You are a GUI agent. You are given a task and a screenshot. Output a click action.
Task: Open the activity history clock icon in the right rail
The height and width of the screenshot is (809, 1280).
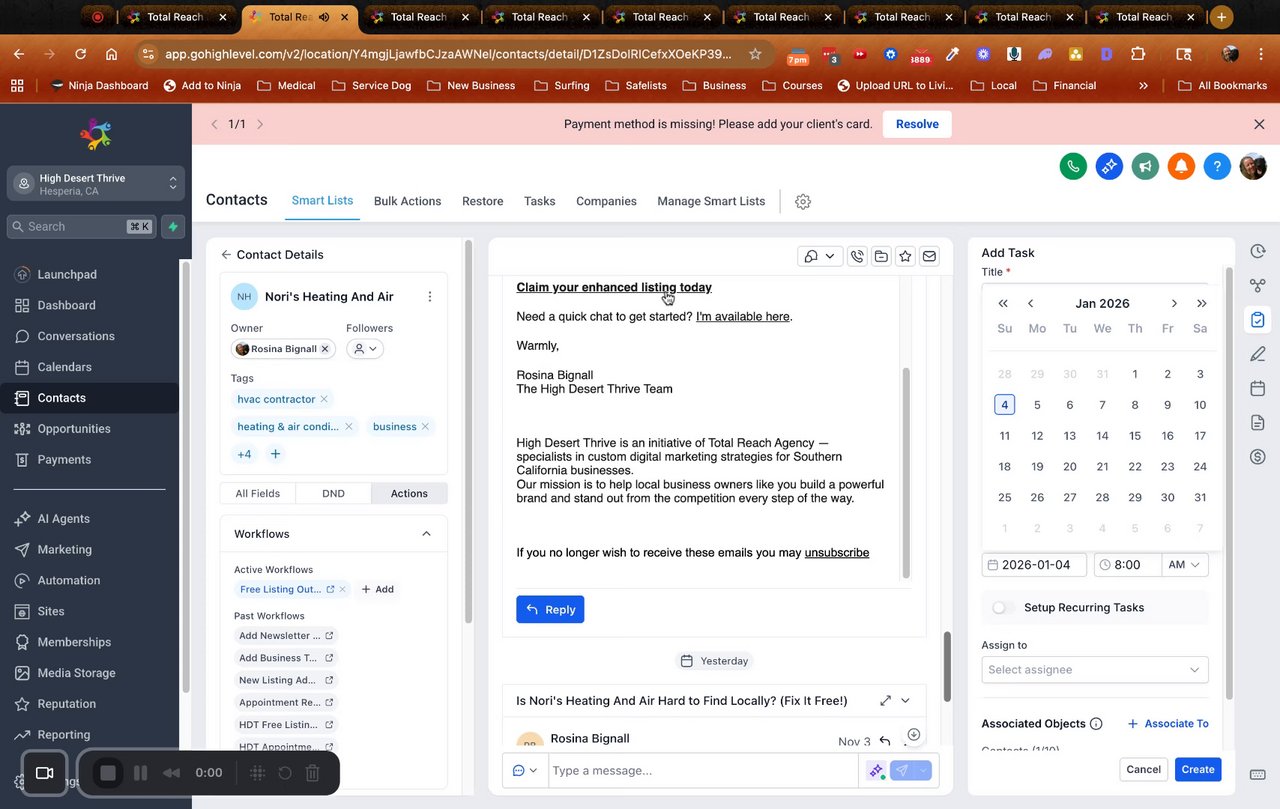click(x=1258, y=252)
